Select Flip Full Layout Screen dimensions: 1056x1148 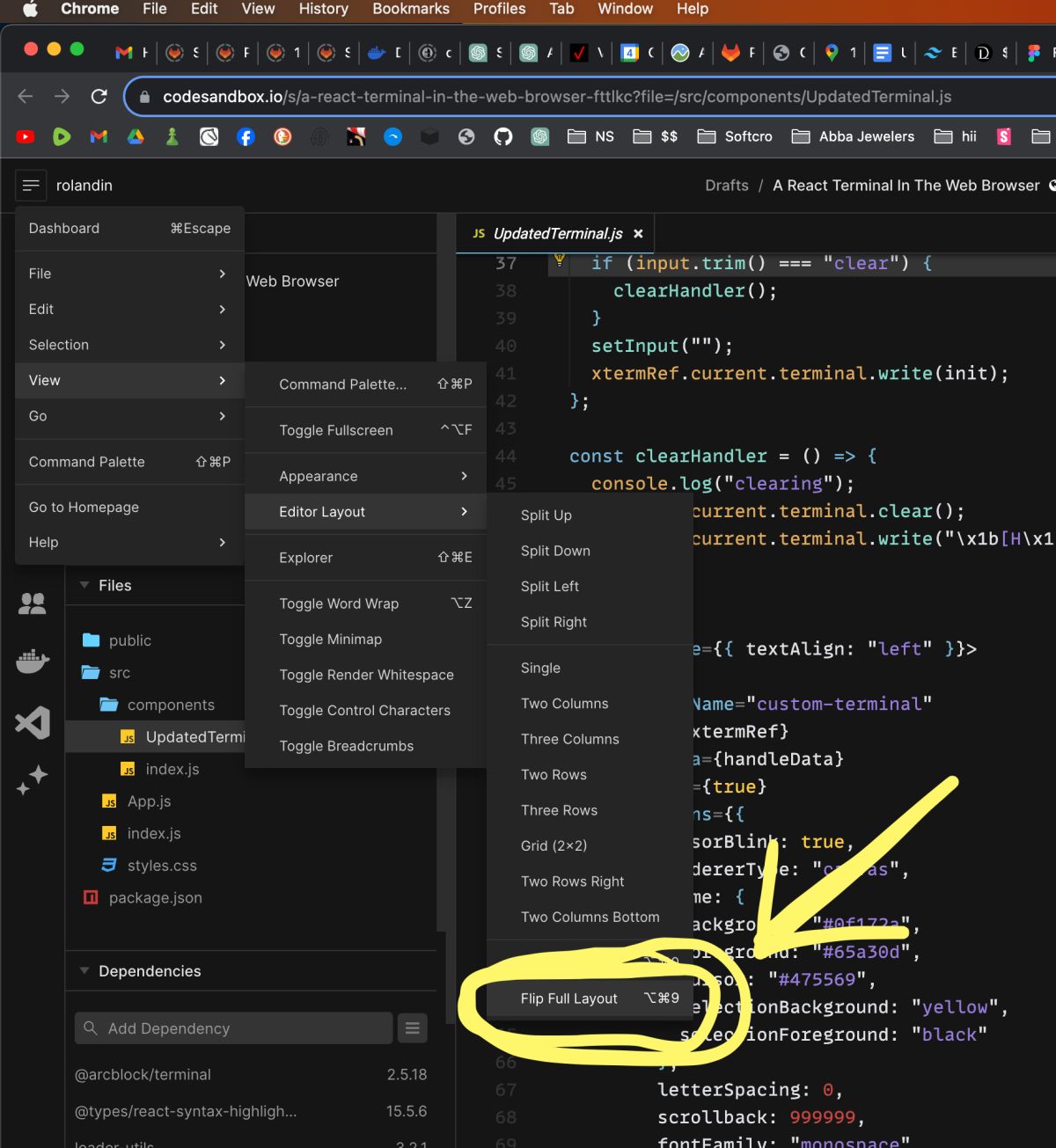coord(590,998)
